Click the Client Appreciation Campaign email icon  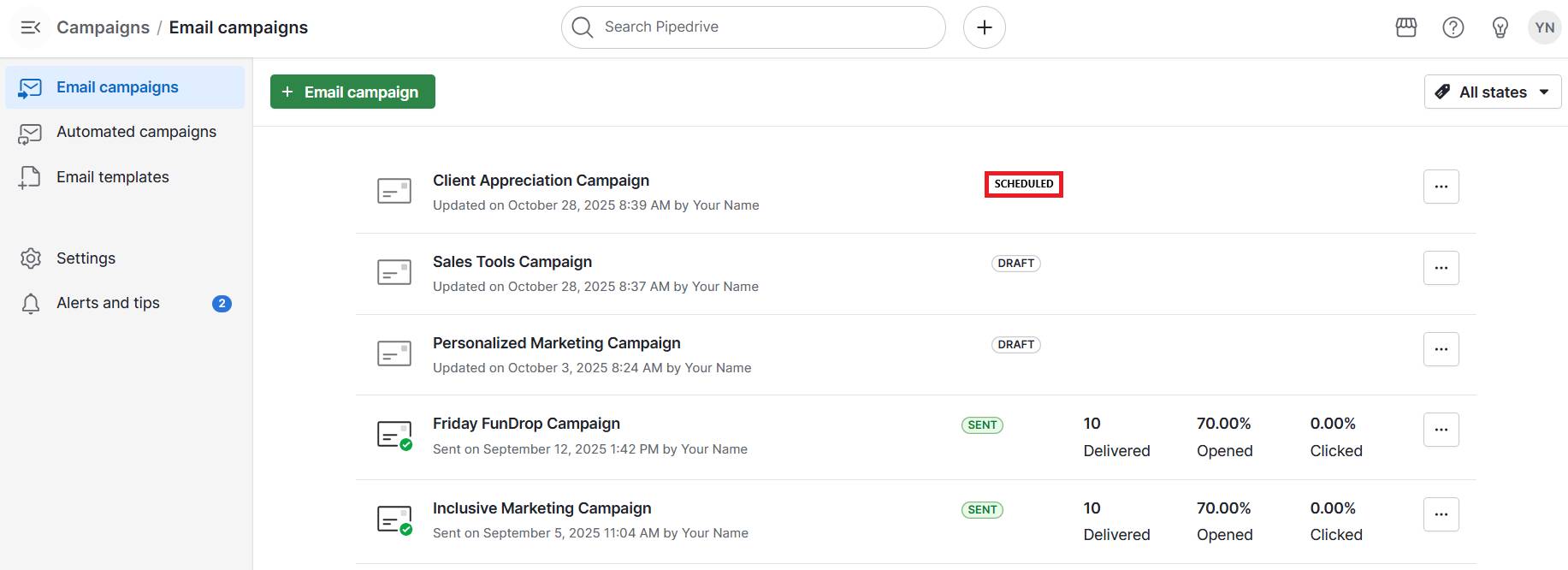394,191
